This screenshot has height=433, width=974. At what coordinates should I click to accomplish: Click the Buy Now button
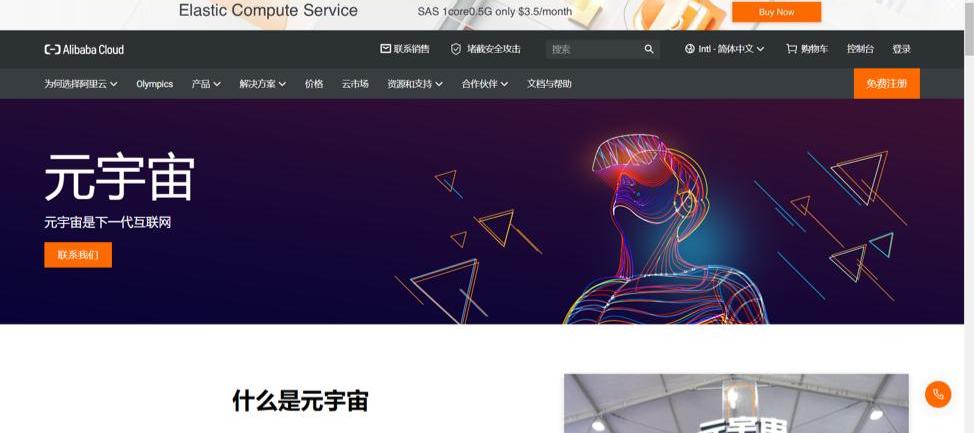pos(776,12)
